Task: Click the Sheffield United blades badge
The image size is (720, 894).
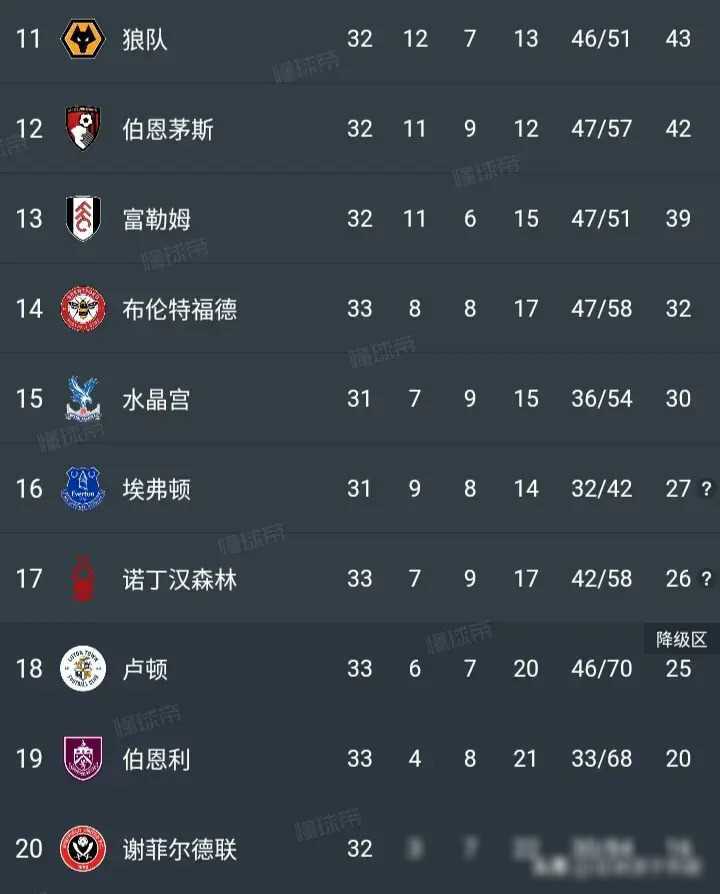Action: tap(85, 846)
